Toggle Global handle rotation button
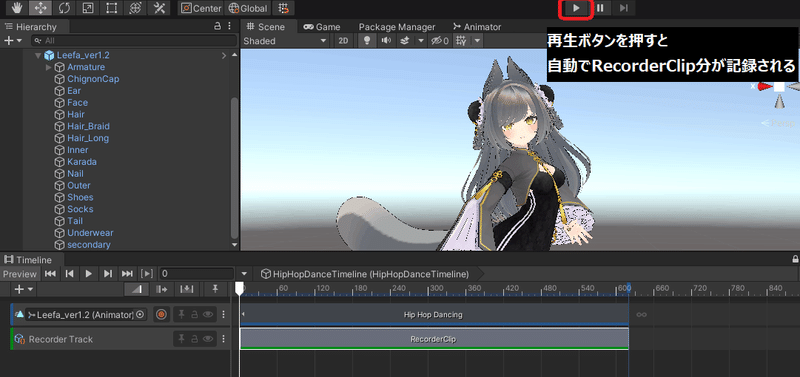Screen dimensions: 800x377 (x=247, y=8)
